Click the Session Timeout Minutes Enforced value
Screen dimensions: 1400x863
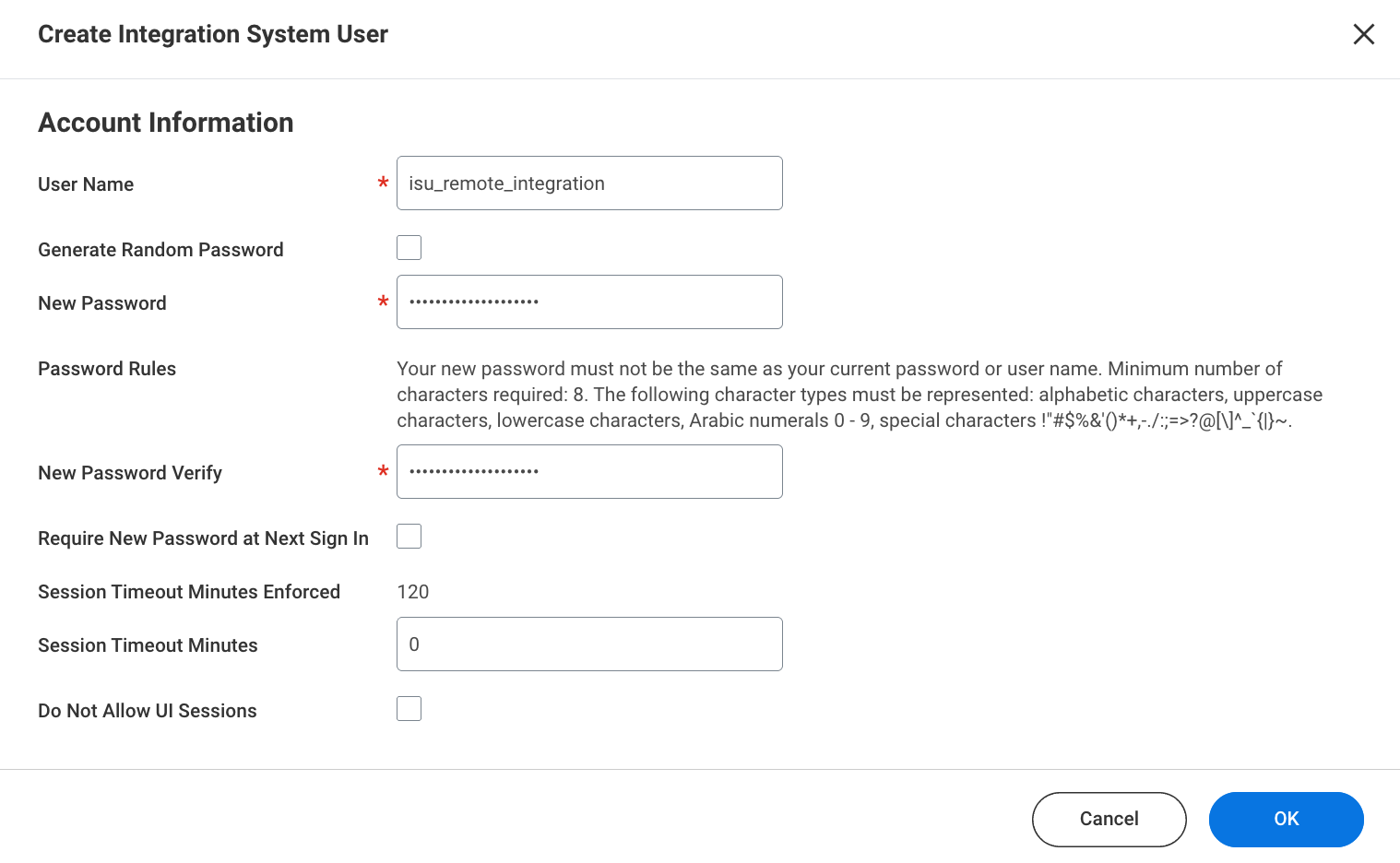click(412, 591)
